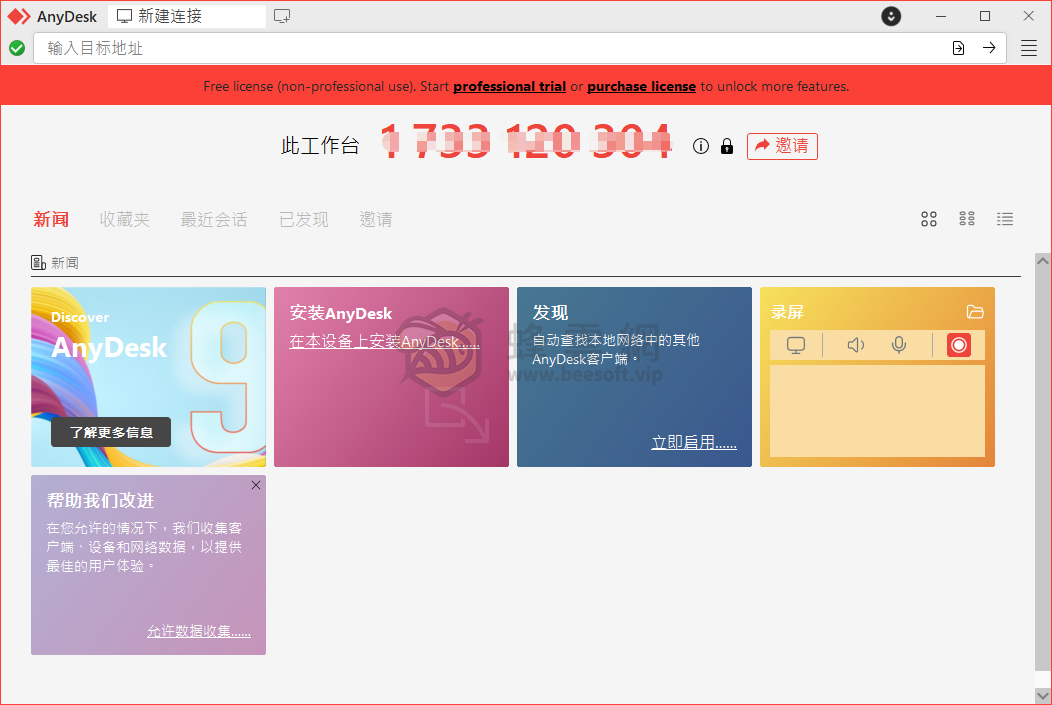Switch to large tiles view
Viewport: 1052px width, 705px height.
(929, 219)
